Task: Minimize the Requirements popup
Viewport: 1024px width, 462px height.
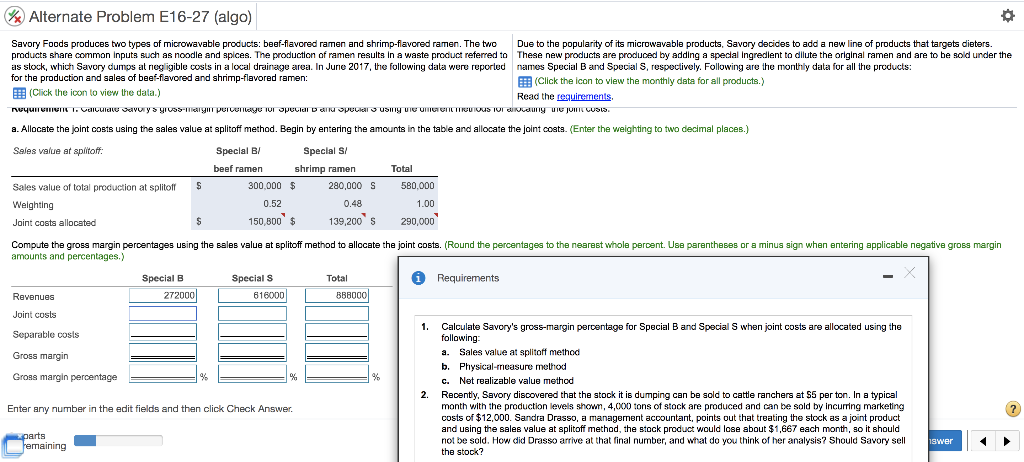Action: point(888,278)
